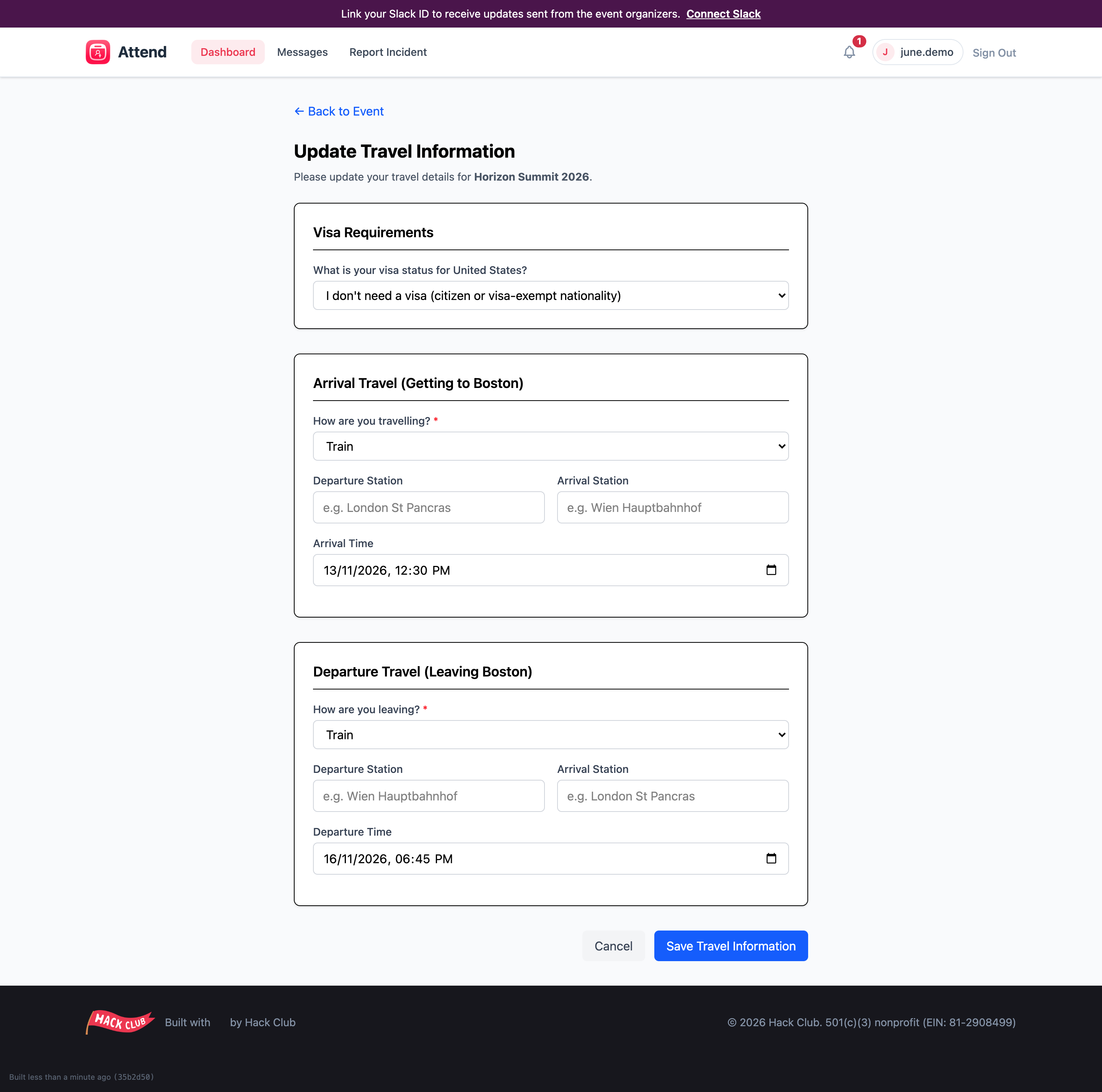The width and height of the screenshot is (1102, 1092).
Task: Focus arrival section Departure Station field
Action: click(429, 507)
